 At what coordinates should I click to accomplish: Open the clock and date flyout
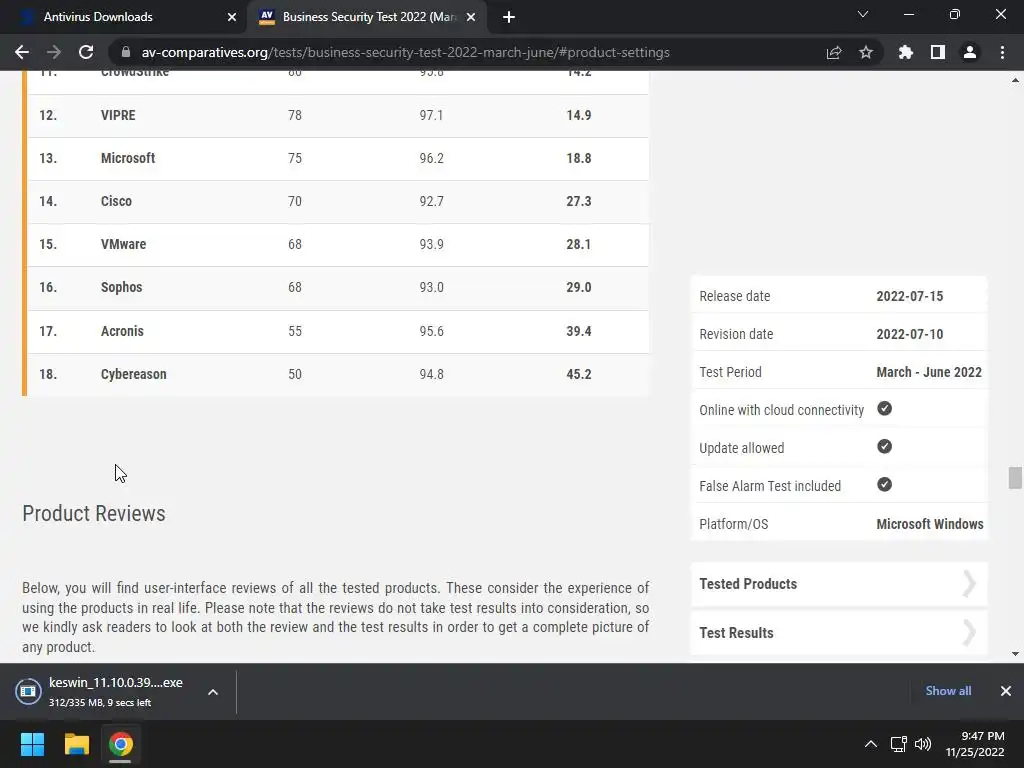(975, 744)
